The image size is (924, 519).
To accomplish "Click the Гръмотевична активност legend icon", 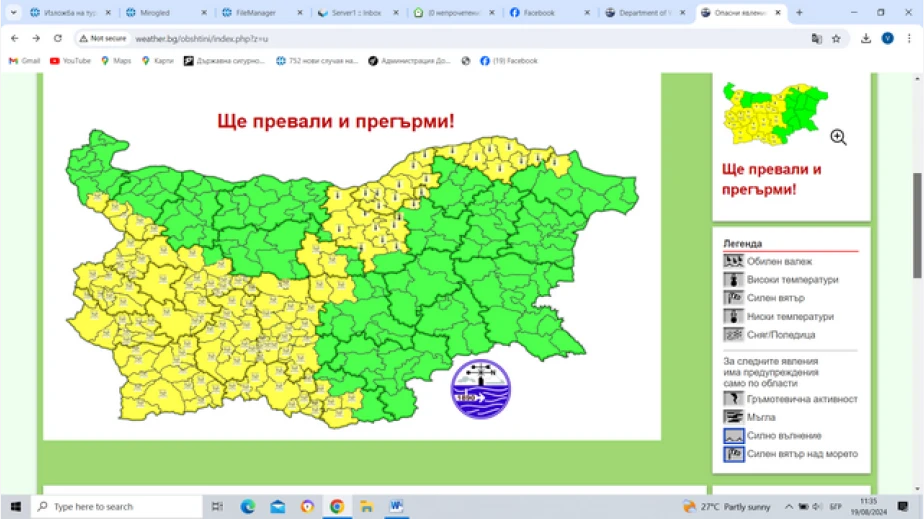I will click(x=733, y=399).
